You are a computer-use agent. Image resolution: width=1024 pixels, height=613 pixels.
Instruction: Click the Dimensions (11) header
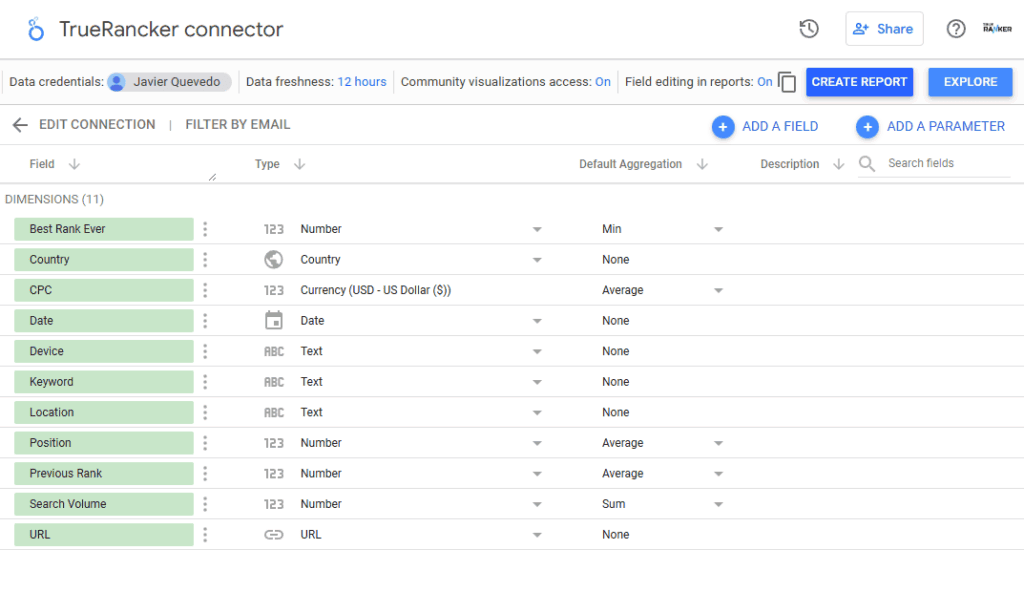(x=54, y=199)
